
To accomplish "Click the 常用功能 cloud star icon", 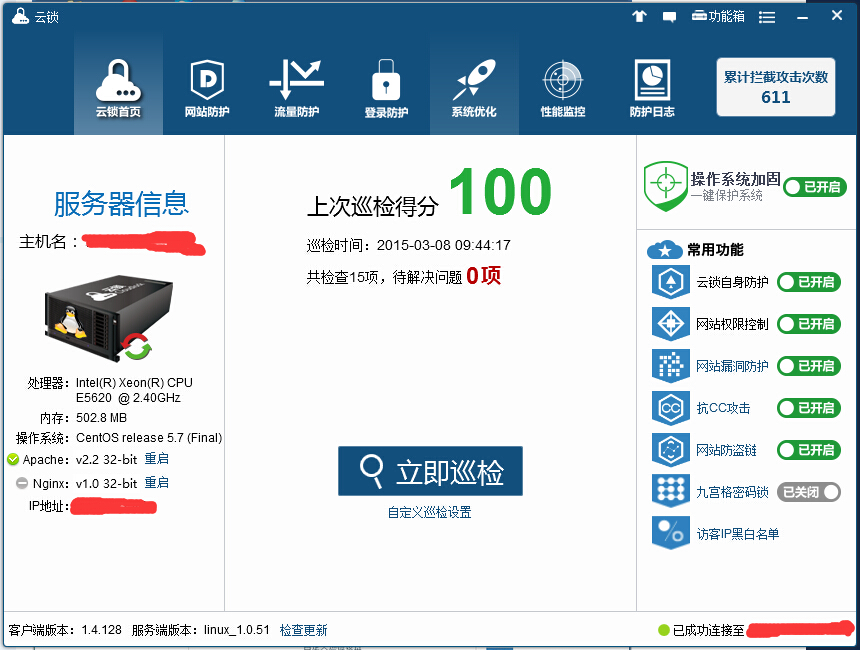I will coord(665,250).
